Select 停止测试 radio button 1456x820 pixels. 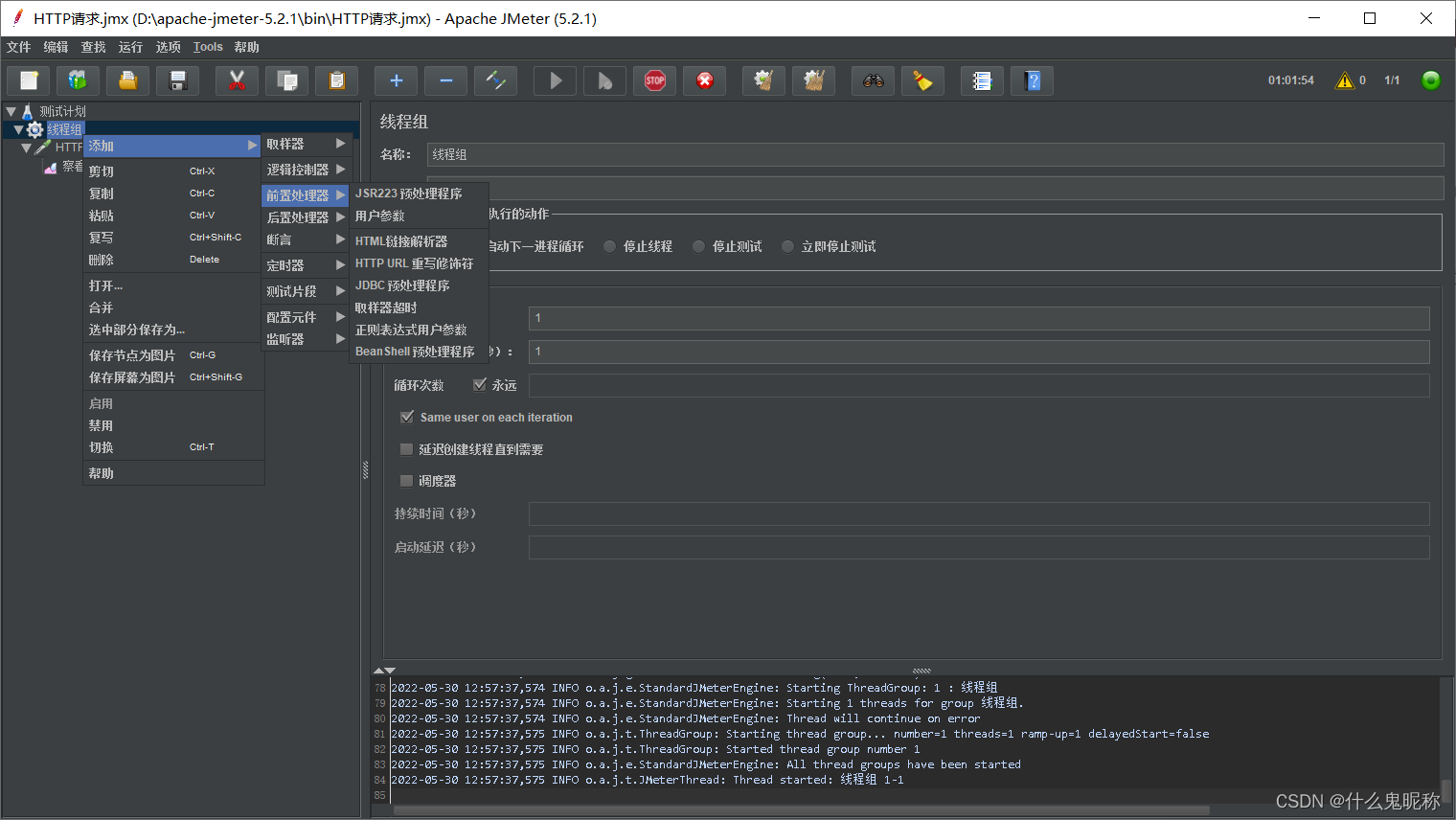[x=698, y=246]
